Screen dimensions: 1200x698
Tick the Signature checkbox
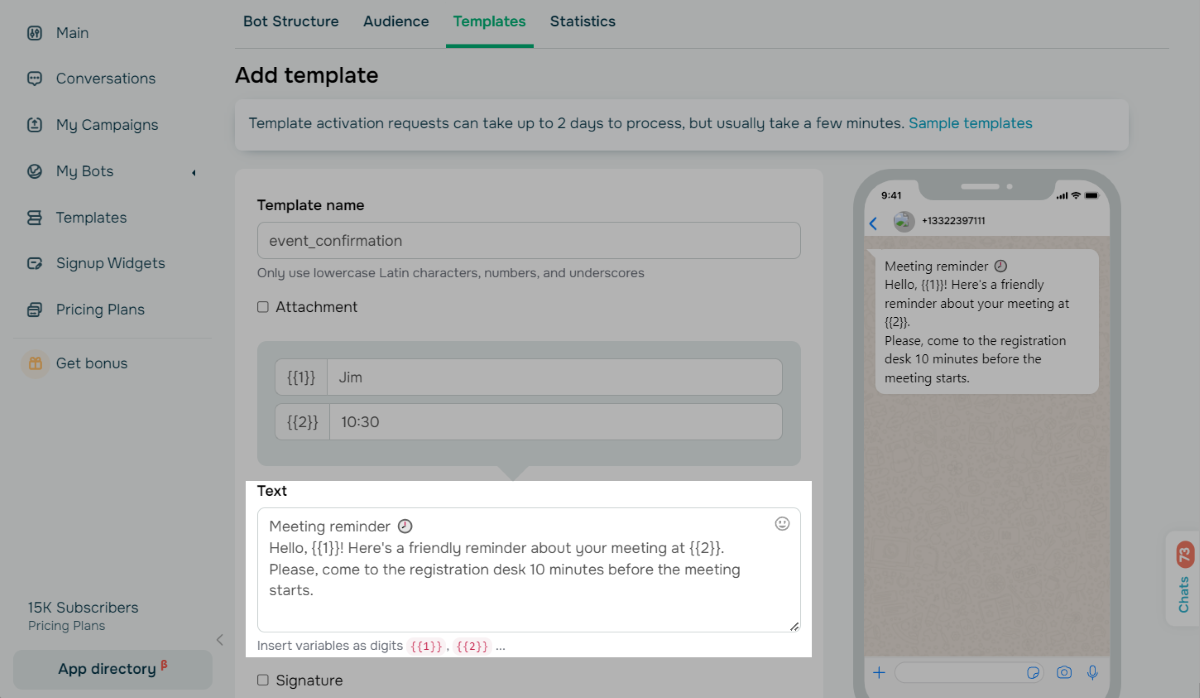263,680
